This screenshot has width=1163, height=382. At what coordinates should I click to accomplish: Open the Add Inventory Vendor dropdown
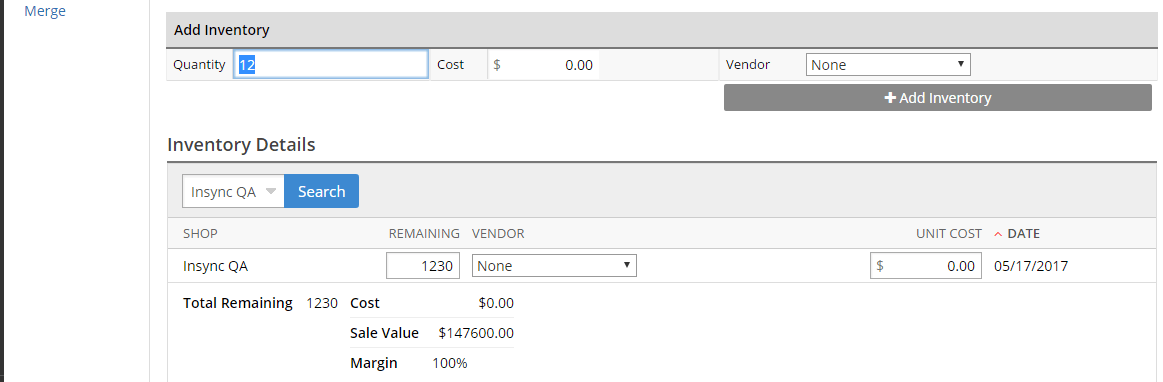click(888, 65)
